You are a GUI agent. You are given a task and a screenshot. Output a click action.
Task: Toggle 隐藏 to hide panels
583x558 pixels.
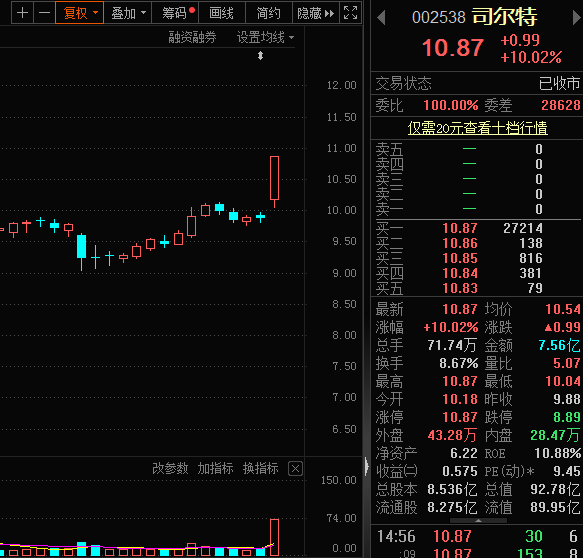[316, 13]
